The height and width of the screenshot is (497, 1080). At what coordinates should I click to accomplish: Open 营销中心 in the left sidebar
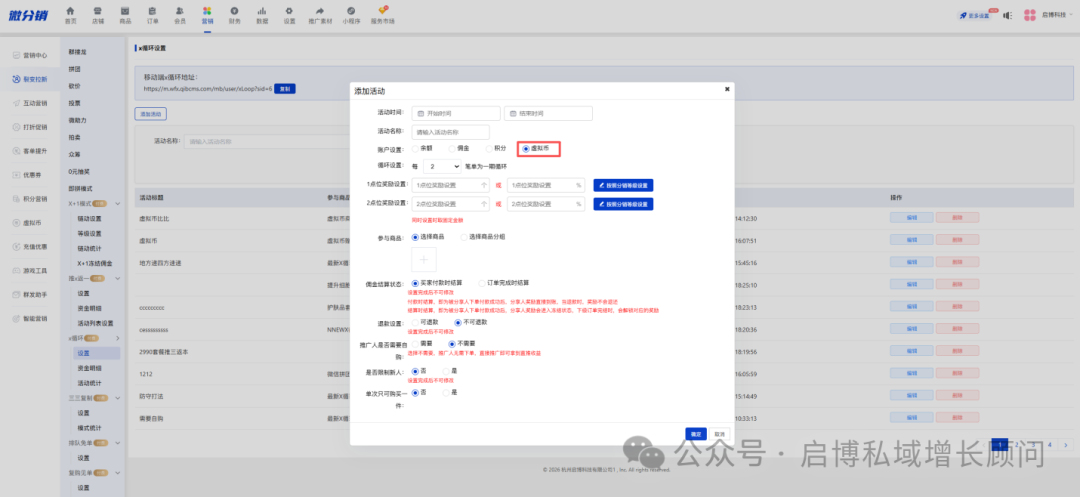[x=30, y=55]
